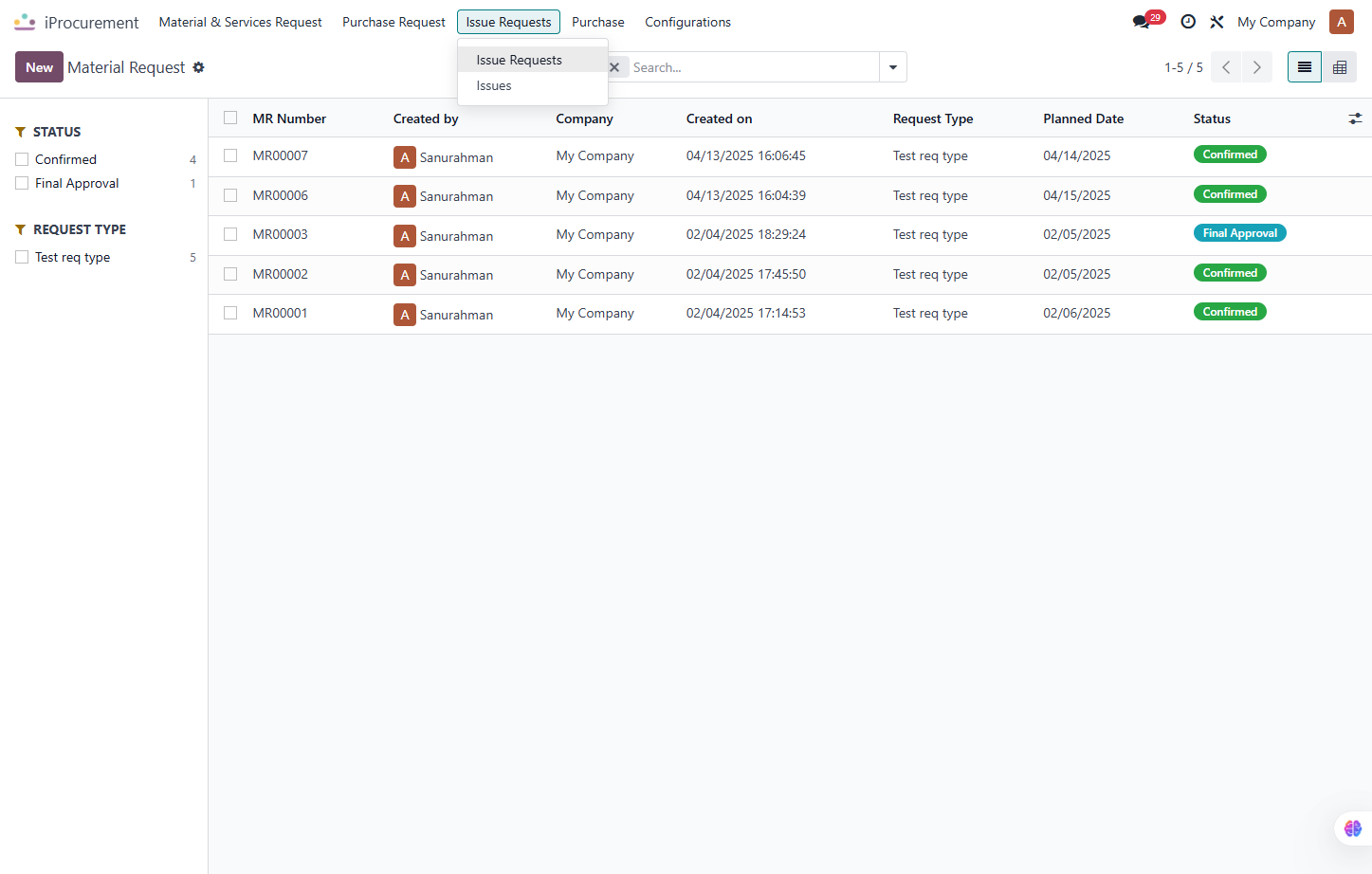
Task: Open the conversations icon with 29 badge
Action: coord(1141,22)
